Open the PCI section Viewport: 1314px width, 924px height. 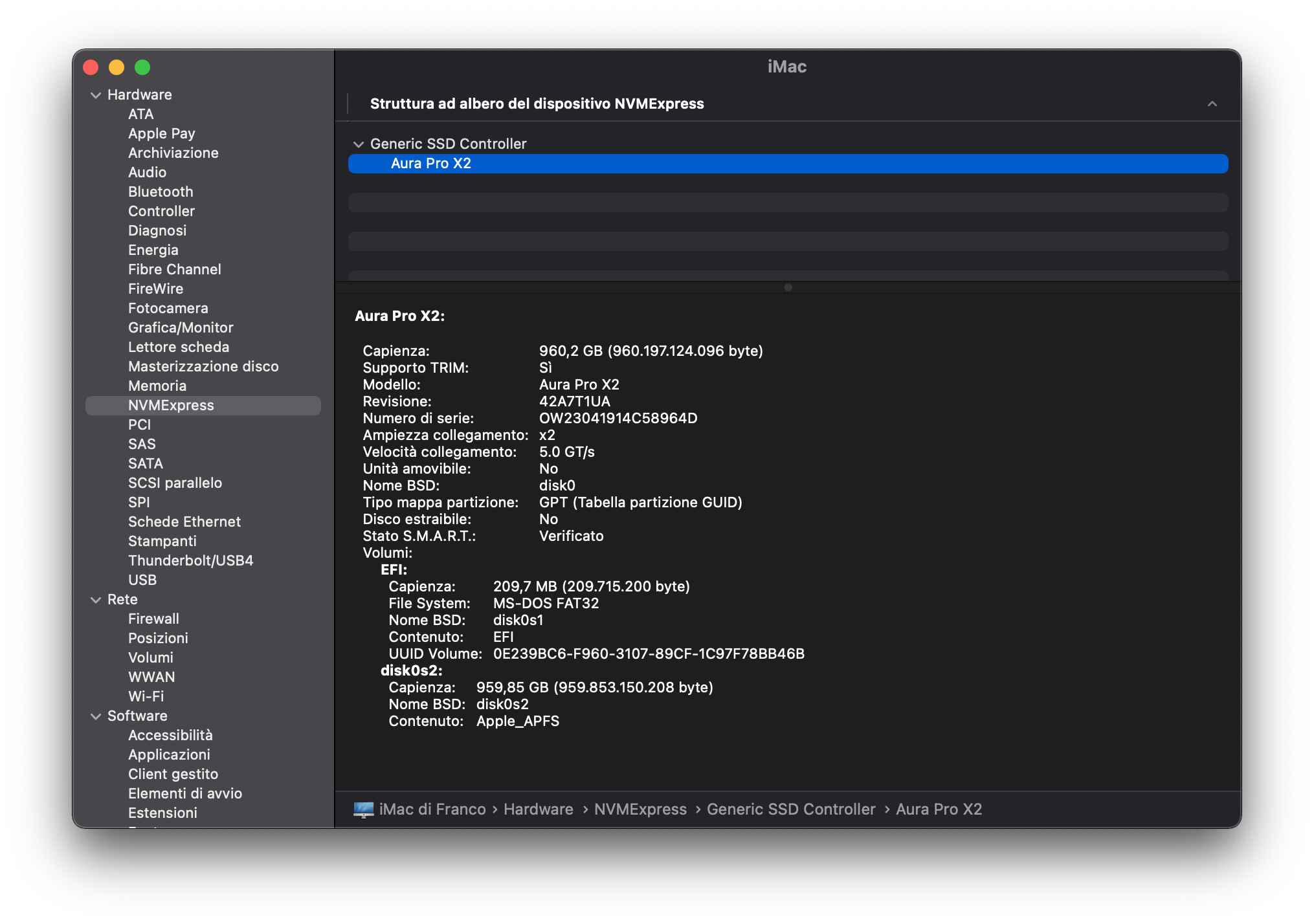click(140, 424)
